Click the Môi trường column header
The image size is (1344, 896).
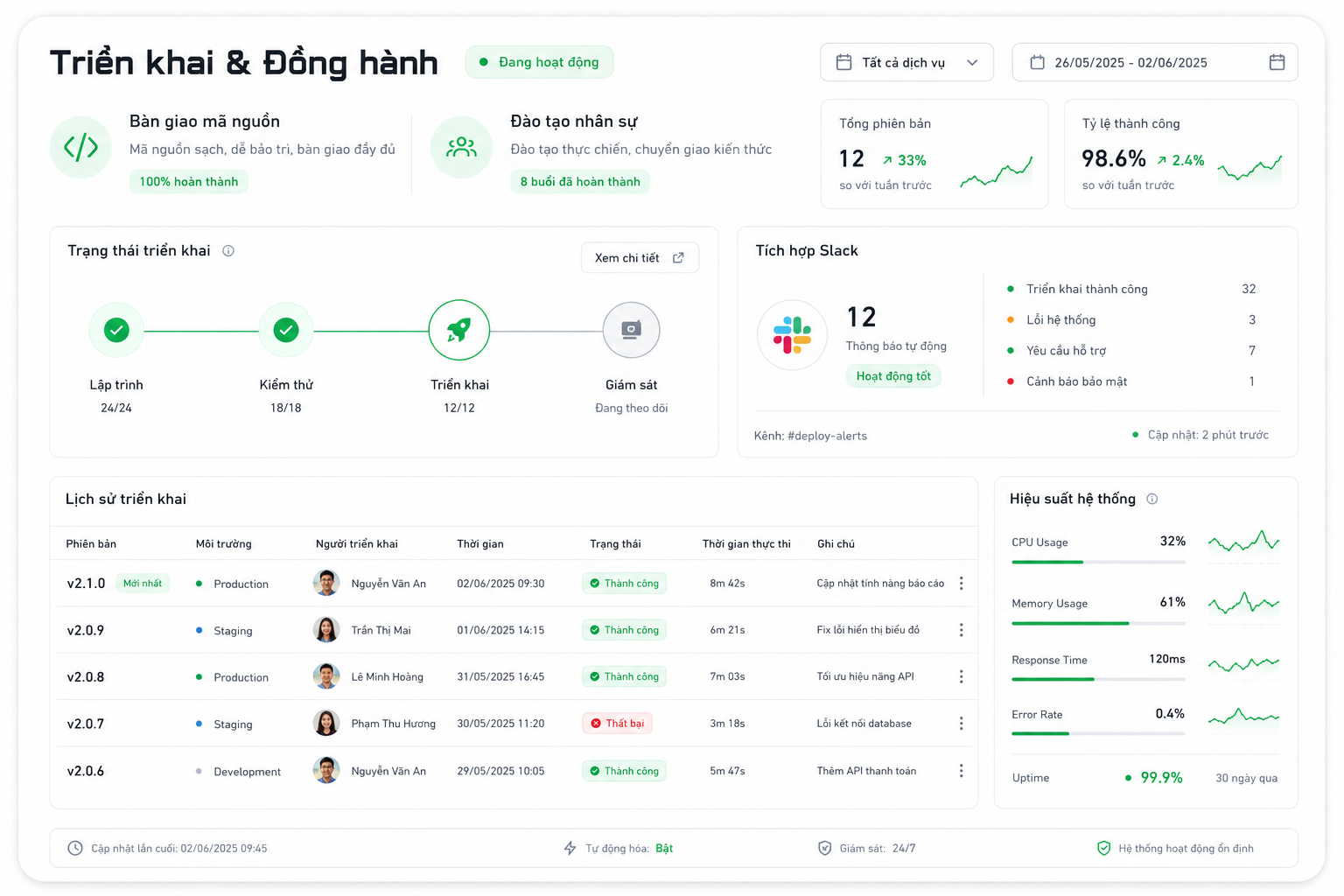click(x=223, y=544)
